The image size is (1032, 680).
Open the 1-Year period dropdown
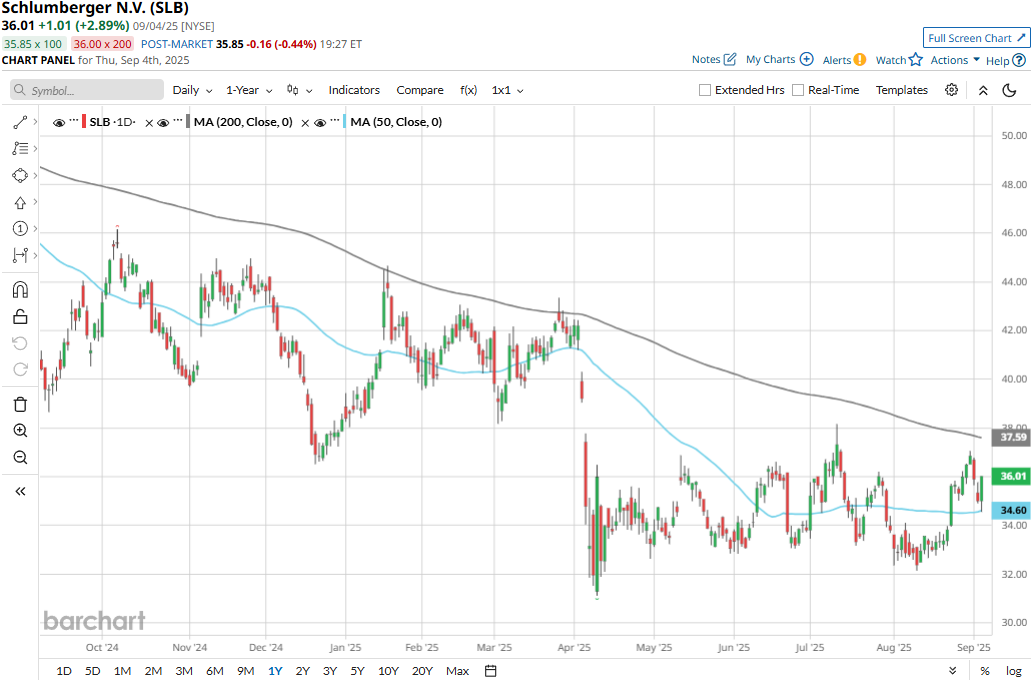tap(249, 90)
